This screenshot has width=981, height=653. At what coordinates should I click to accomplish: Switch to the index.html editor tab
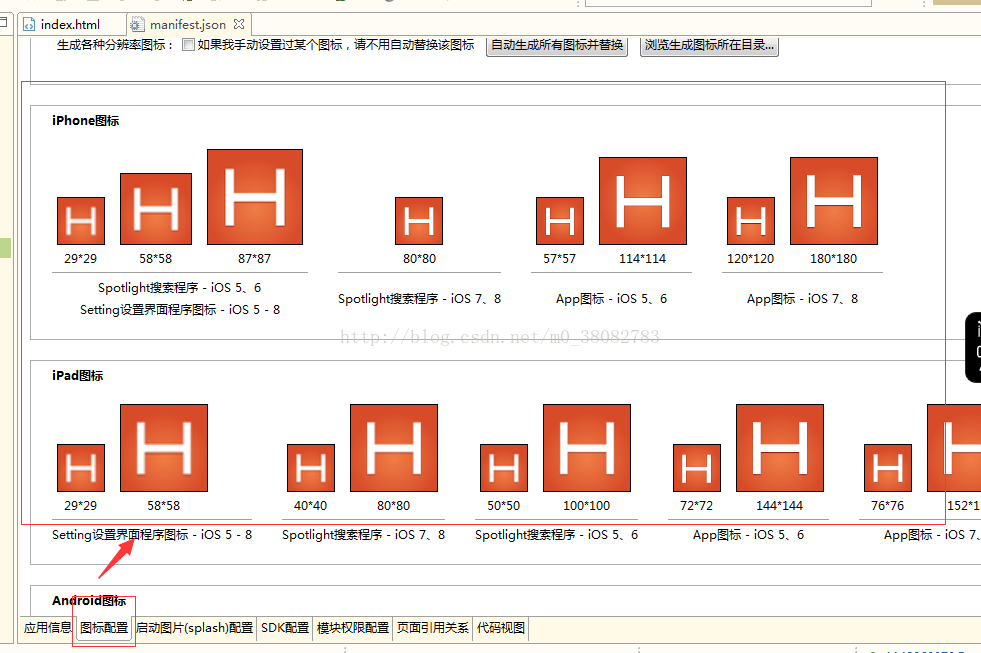[x=69, y=24]
